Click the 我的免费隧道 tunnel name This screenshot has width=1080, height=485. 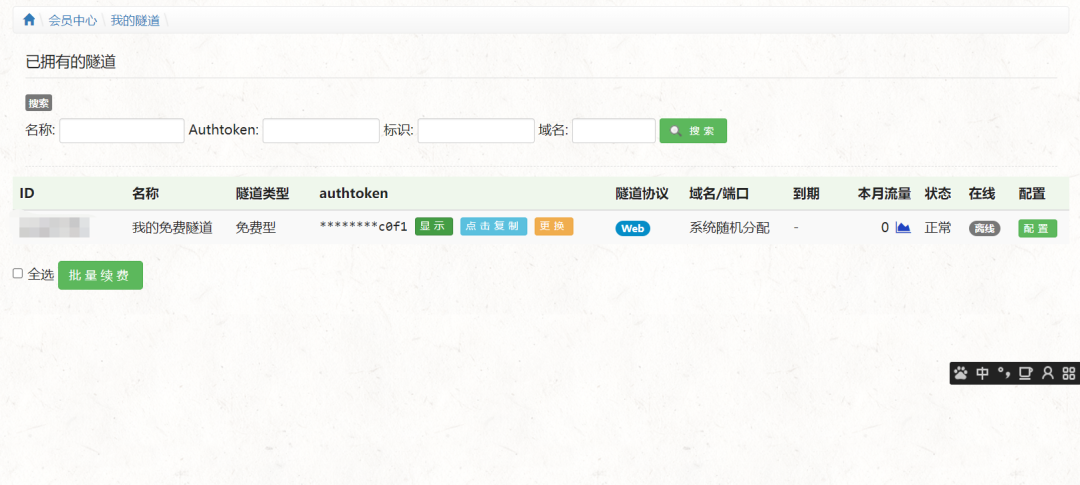pos(172,227)
